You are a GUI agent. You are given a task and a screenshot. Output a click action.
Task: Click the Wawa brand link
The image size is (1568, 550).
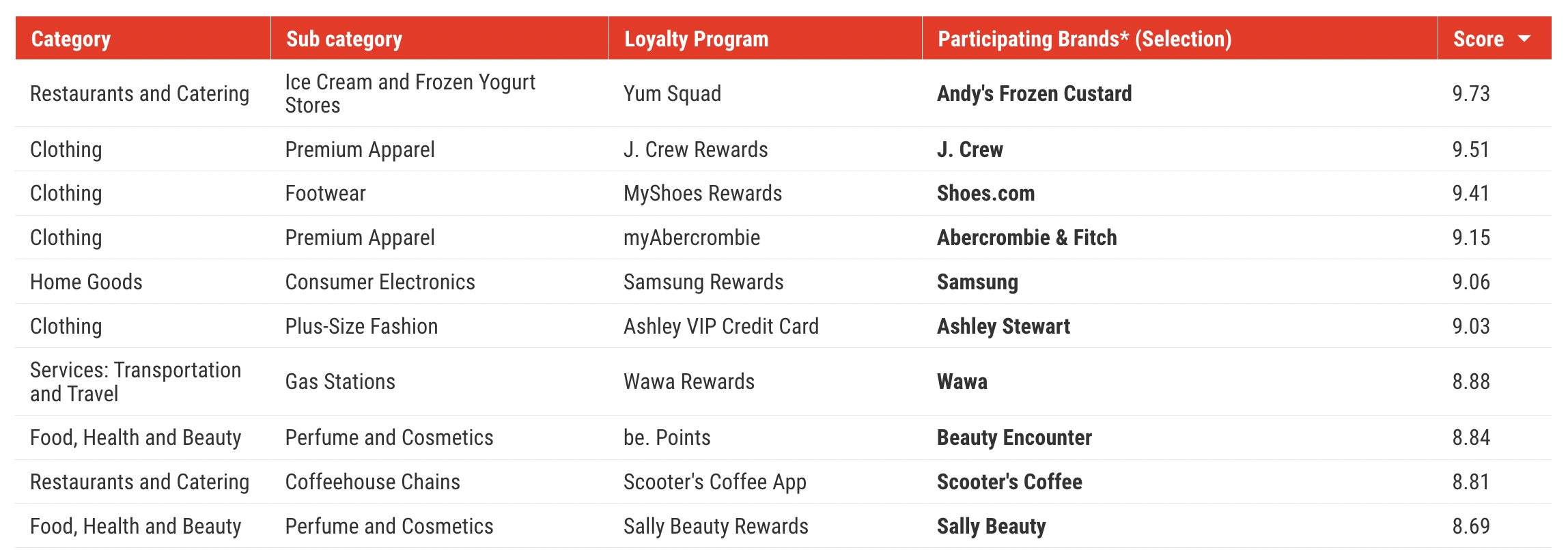pos(962,381)
